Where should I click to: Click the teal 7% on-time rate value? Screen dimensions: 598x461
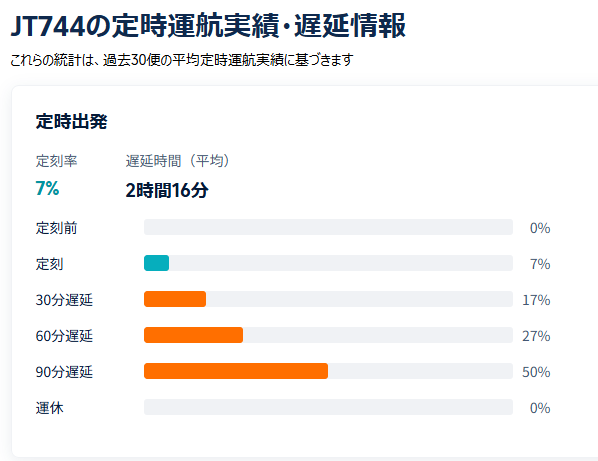(47, 188)
